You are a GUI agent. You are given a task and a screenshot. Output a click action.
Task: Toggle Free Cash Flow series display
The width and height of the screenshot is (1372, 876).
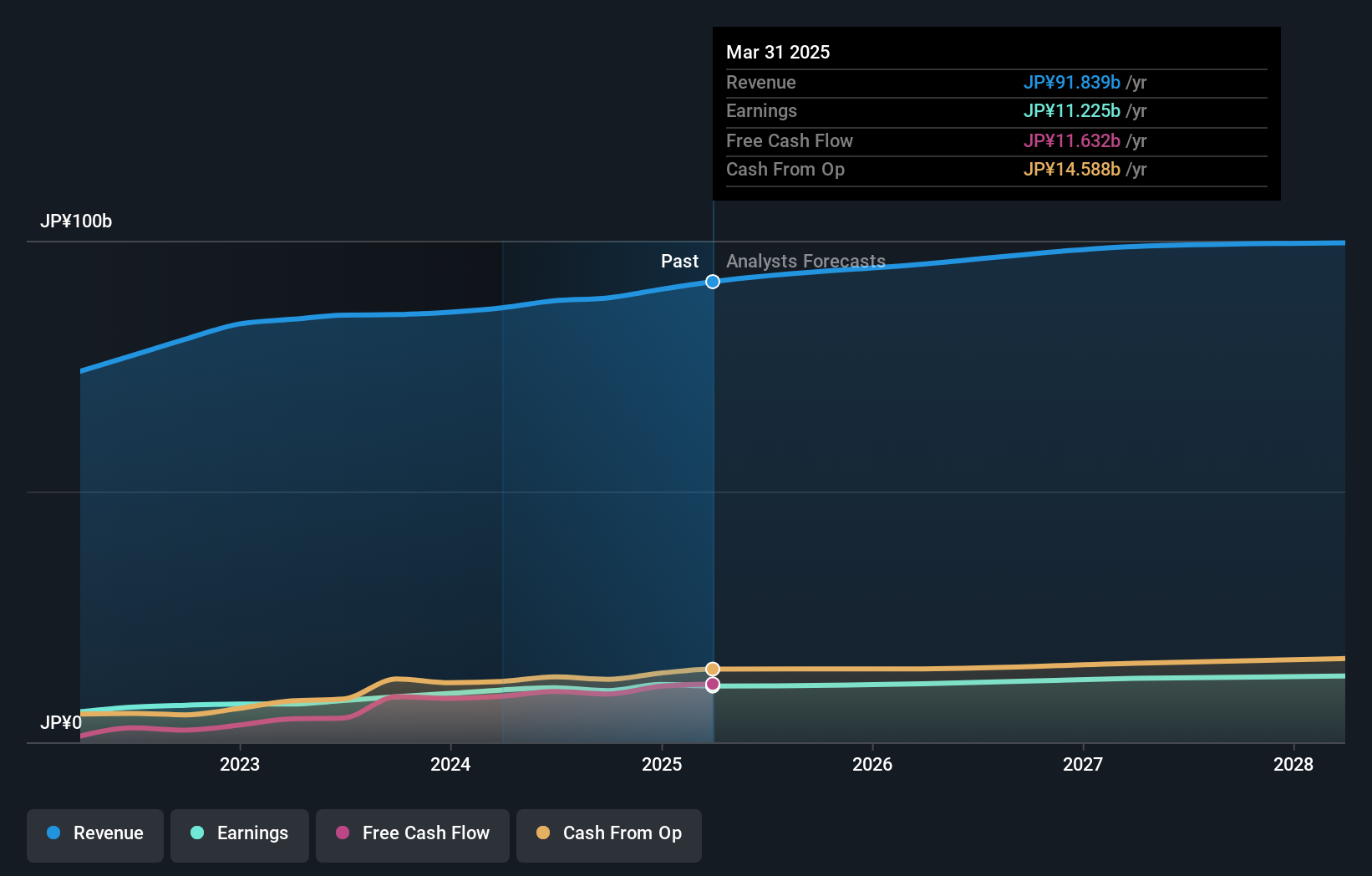[412, 835]
